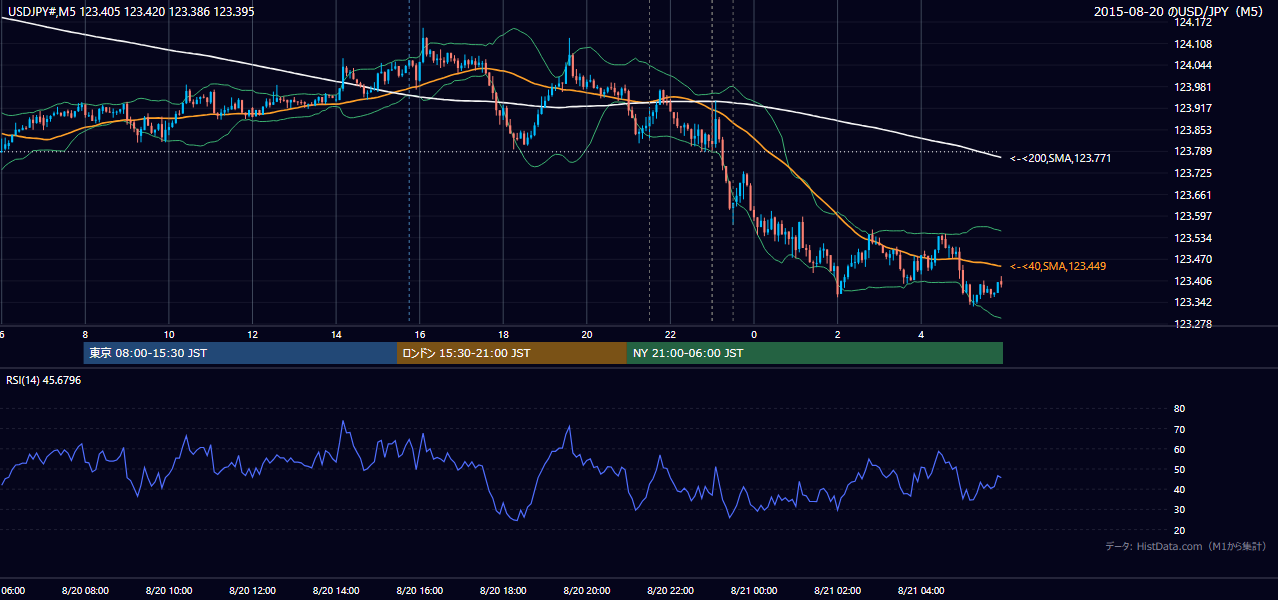Click price axis value 123.789
Viewport: 1278px width, 600px height.
coord(1195,151)
